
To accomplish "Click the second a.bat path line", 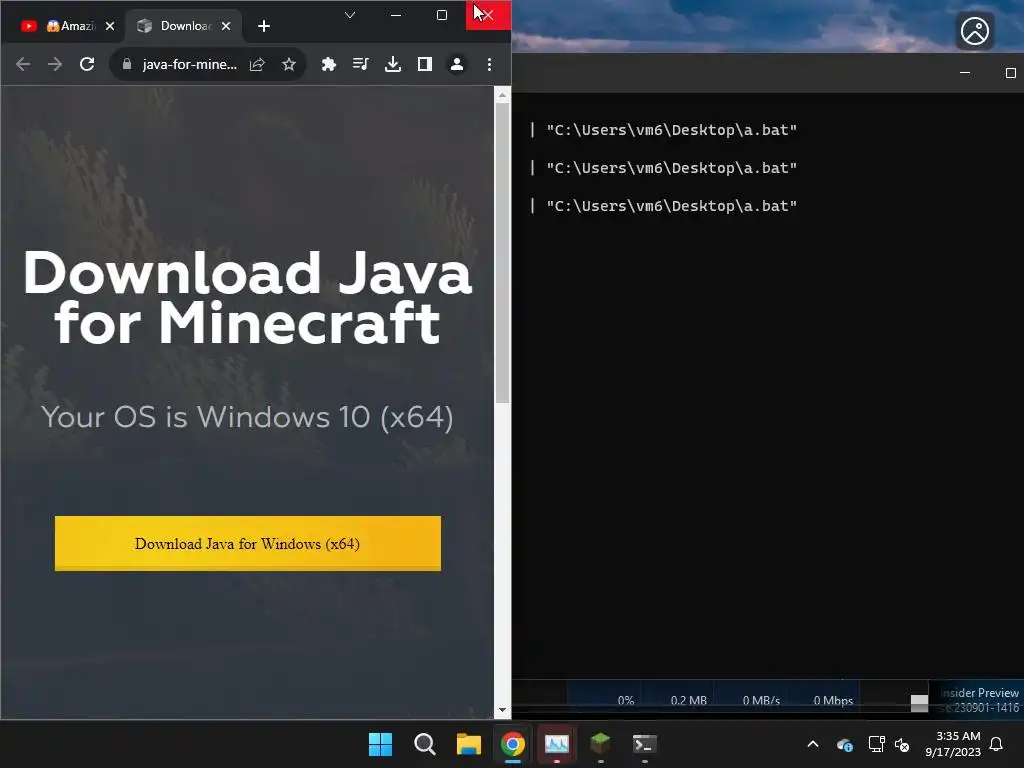I will 671,168.
